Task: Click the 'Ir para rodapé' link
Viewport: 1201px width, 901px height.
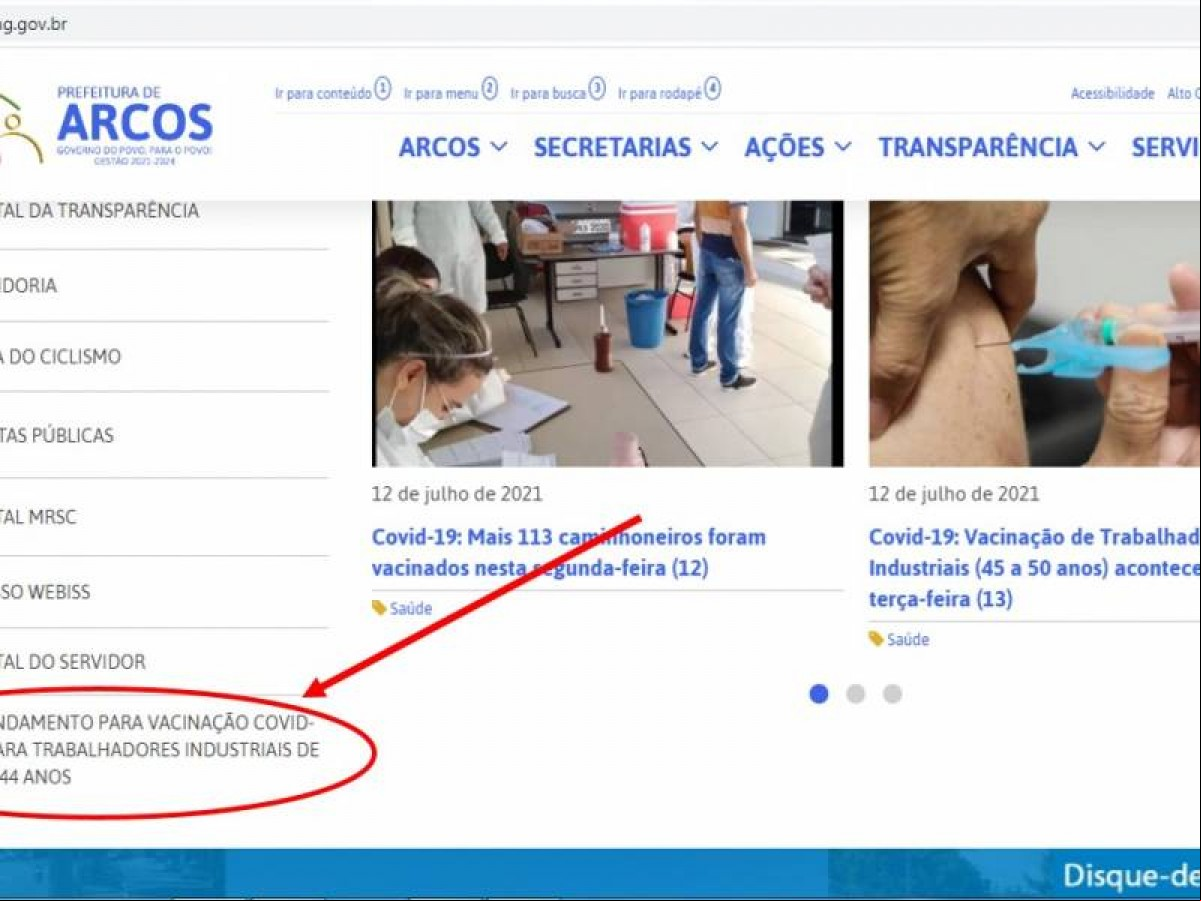Action: pyautogui.click(x=669, y=91)
